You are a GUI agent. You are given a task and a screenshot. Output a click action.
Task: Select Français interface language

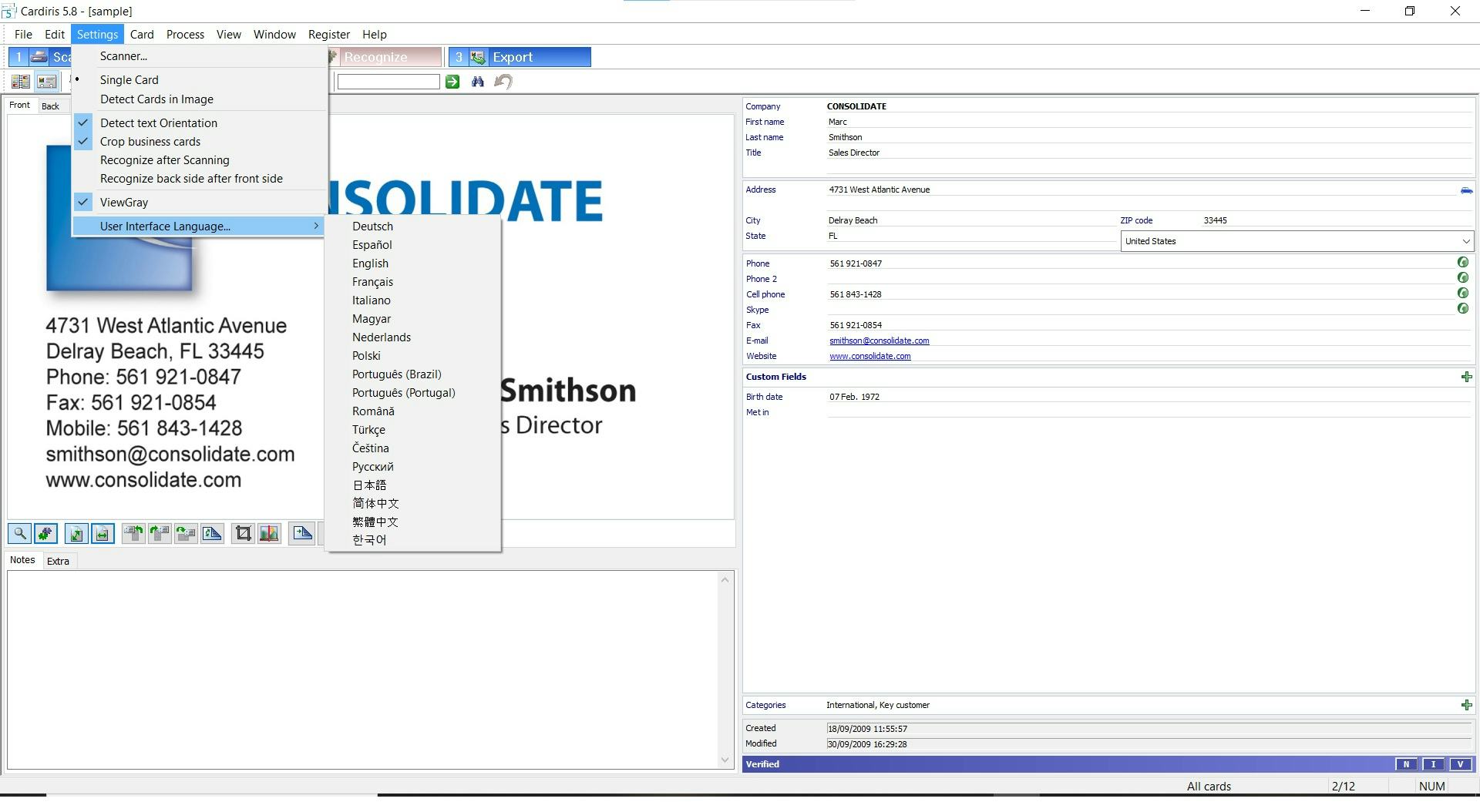tap(413, 282)
